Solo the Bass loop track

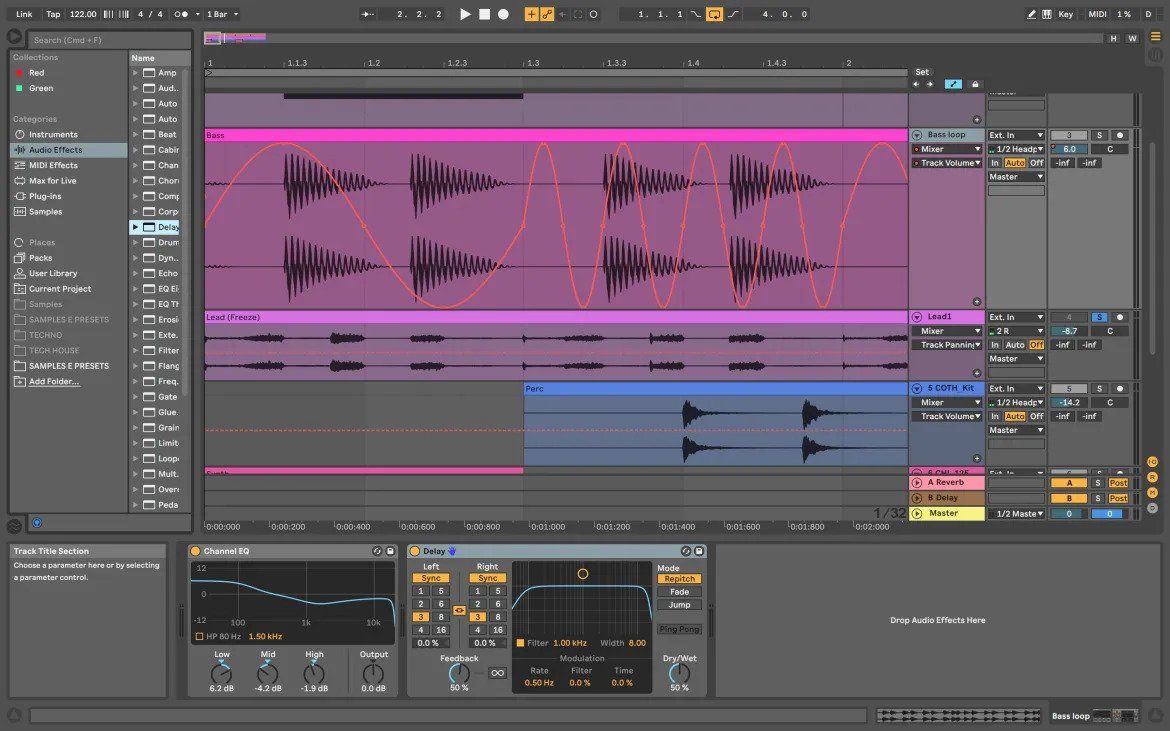click(1098, 135)
